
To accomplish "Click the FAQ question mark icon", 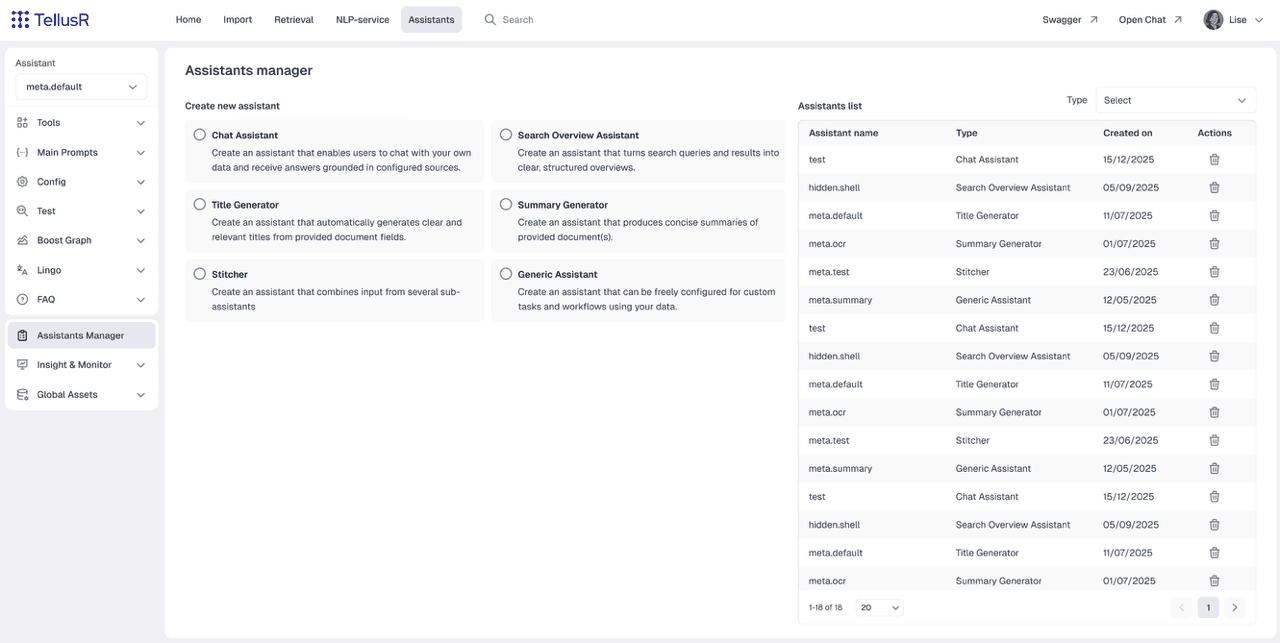I will 22,300.
